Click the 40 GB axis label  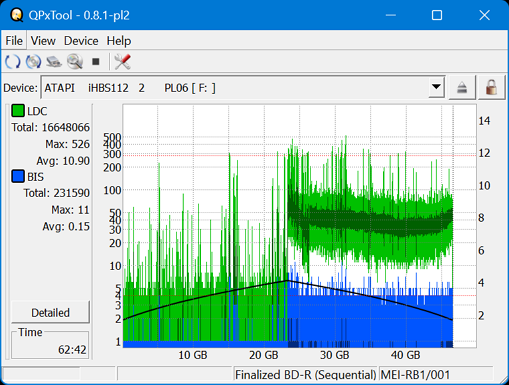tap(406, 355)
